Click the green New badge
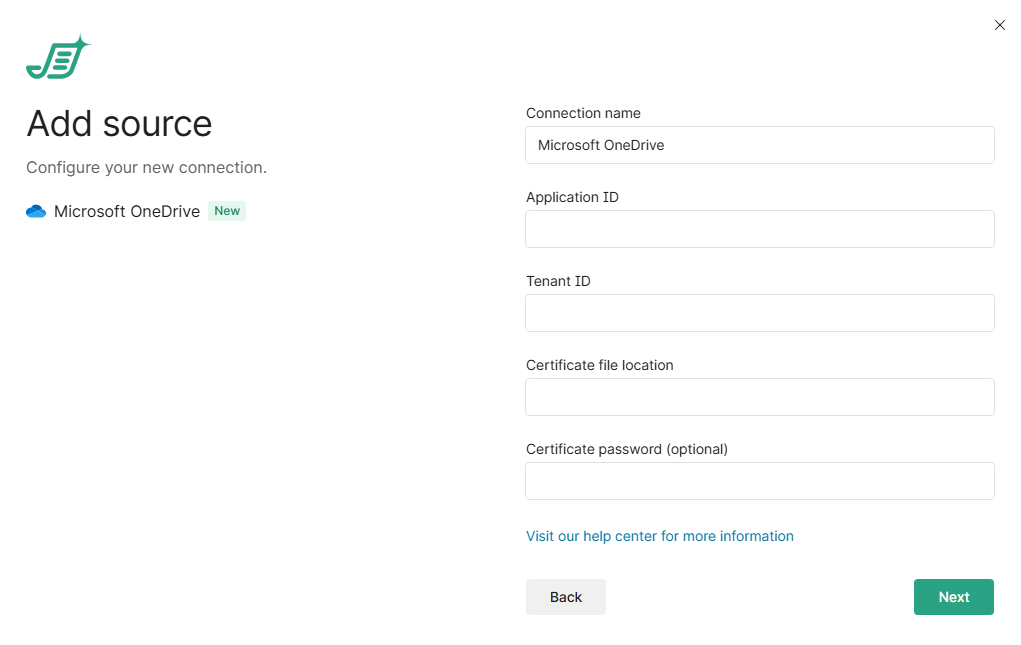 pyautogui.click(x=227, y=211)
